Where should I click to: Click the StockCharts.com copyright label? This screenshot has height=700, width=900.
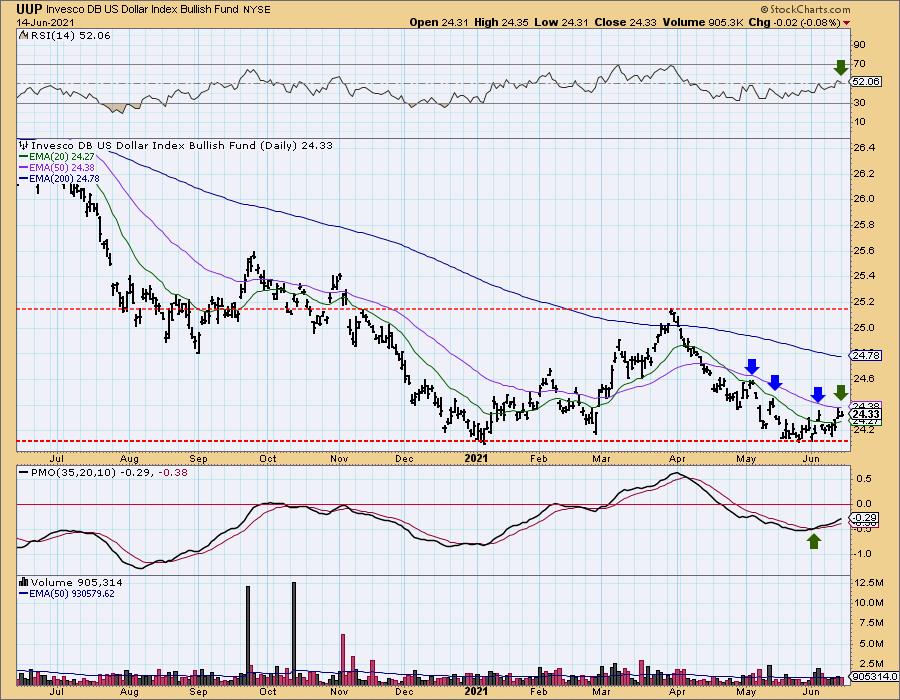(x=805, y=9)
